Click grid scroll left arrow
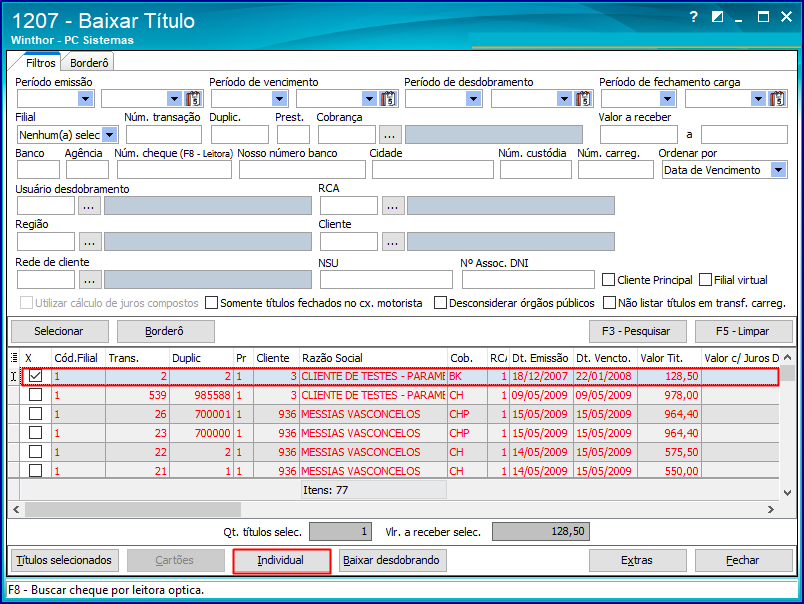804x604 pixels. coord(16,510)
